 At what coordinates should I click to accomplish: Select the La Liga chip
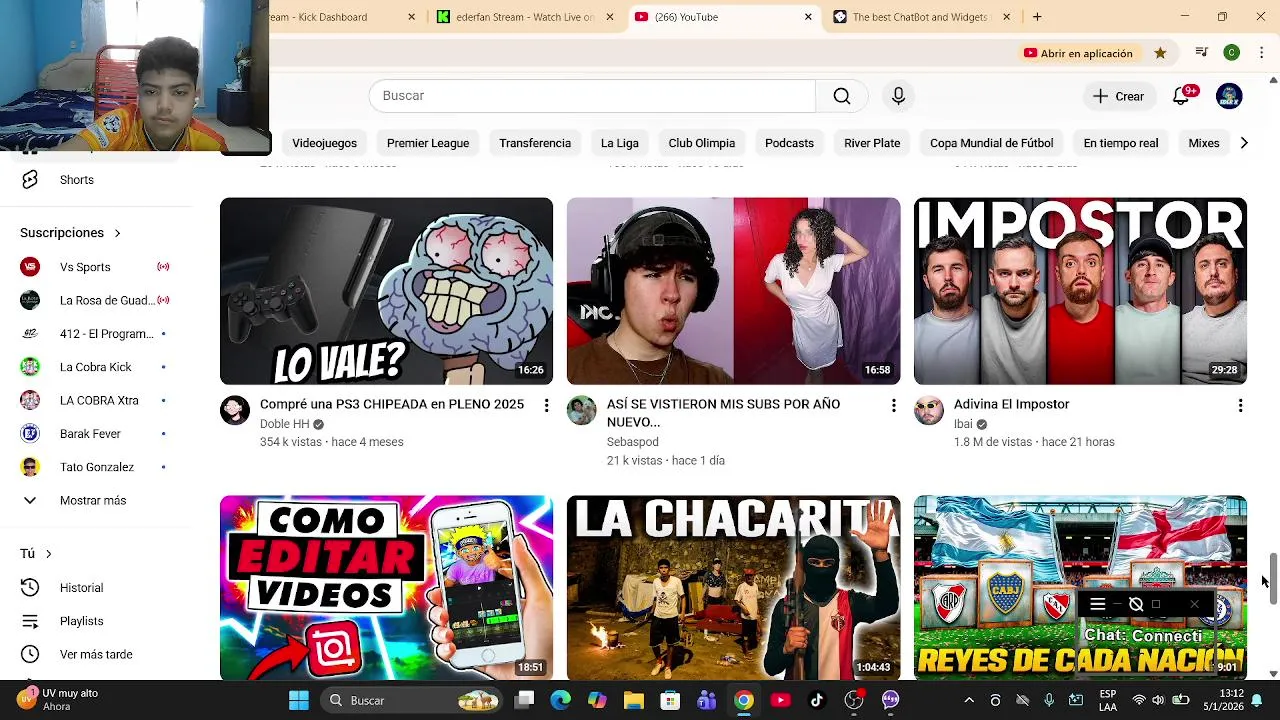pyautogui.click(x=620, y=143)
